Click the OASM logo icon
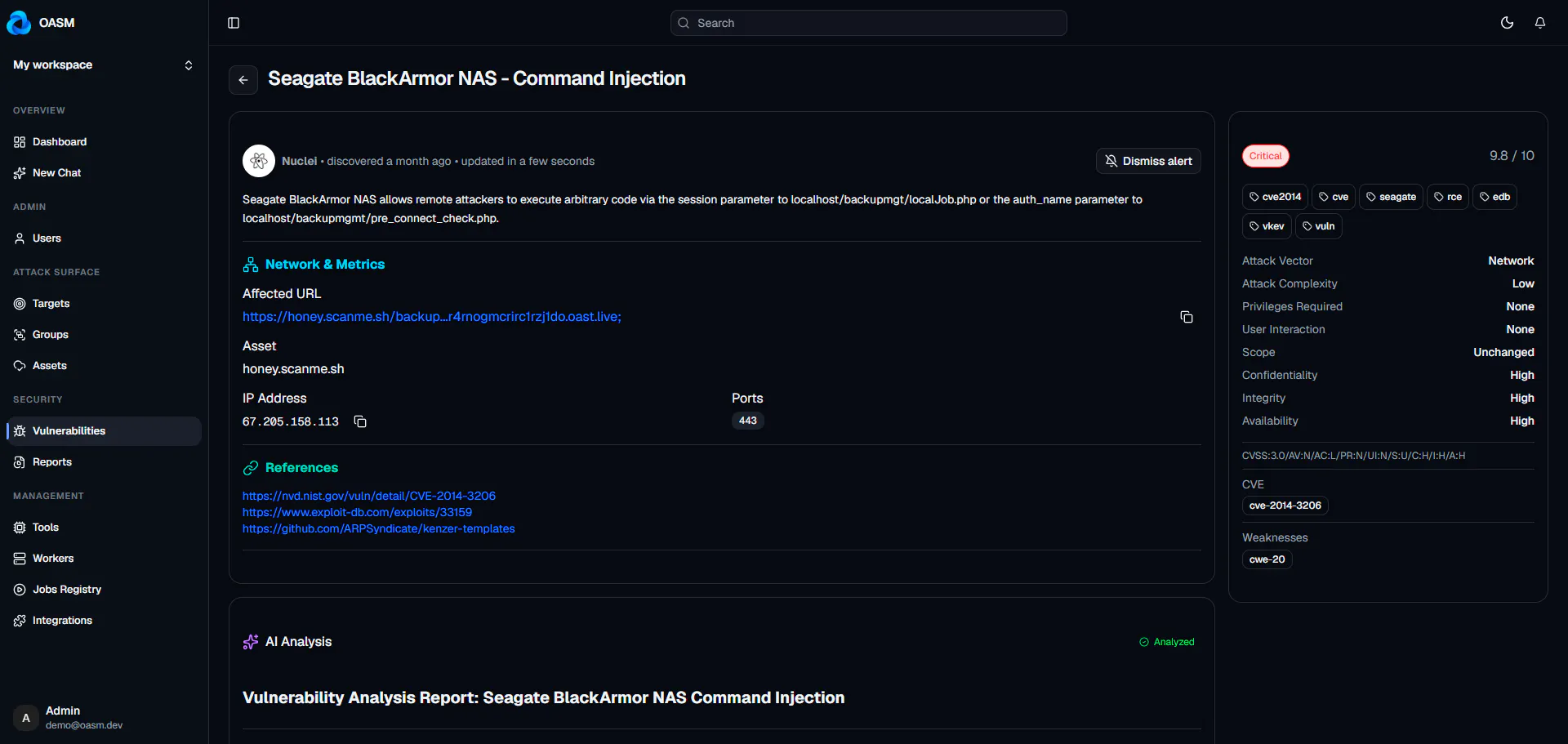Viewport: 1568px width, 744px height. pos(19,23)
